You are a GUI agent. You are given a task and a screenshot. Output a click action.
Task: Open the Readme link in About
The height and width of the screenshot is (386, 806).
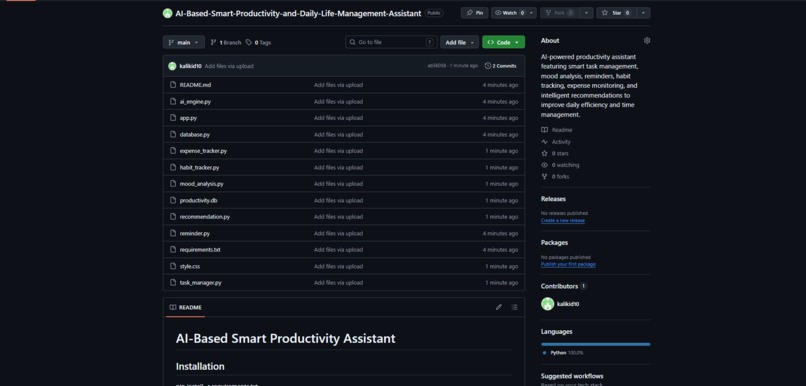coord(557,130)
